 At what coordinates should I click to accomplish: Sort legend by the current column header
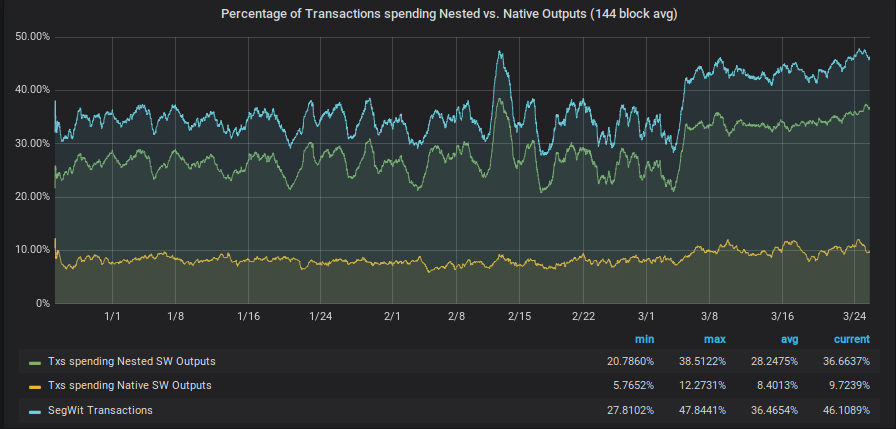pyautogui.click(x=852, y=339)
